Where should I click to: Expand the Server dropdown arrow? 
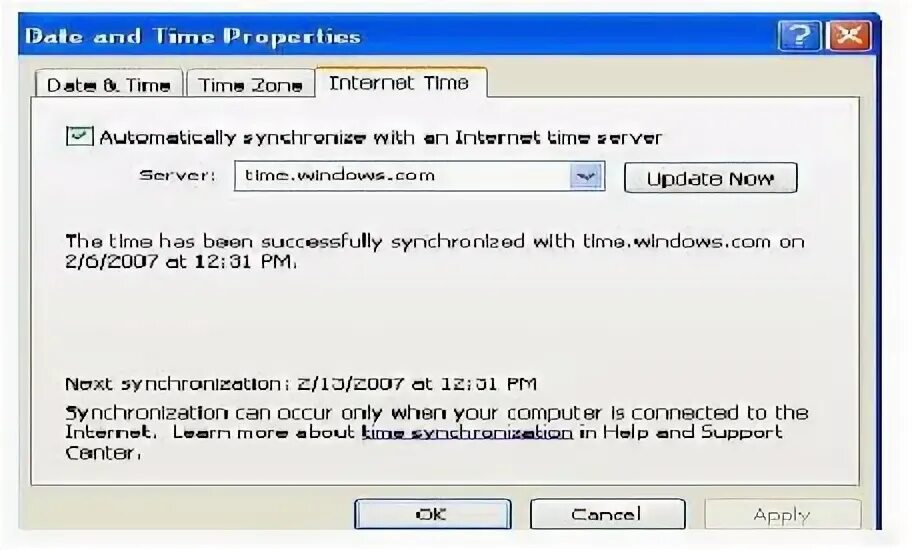tap(586, 176)
